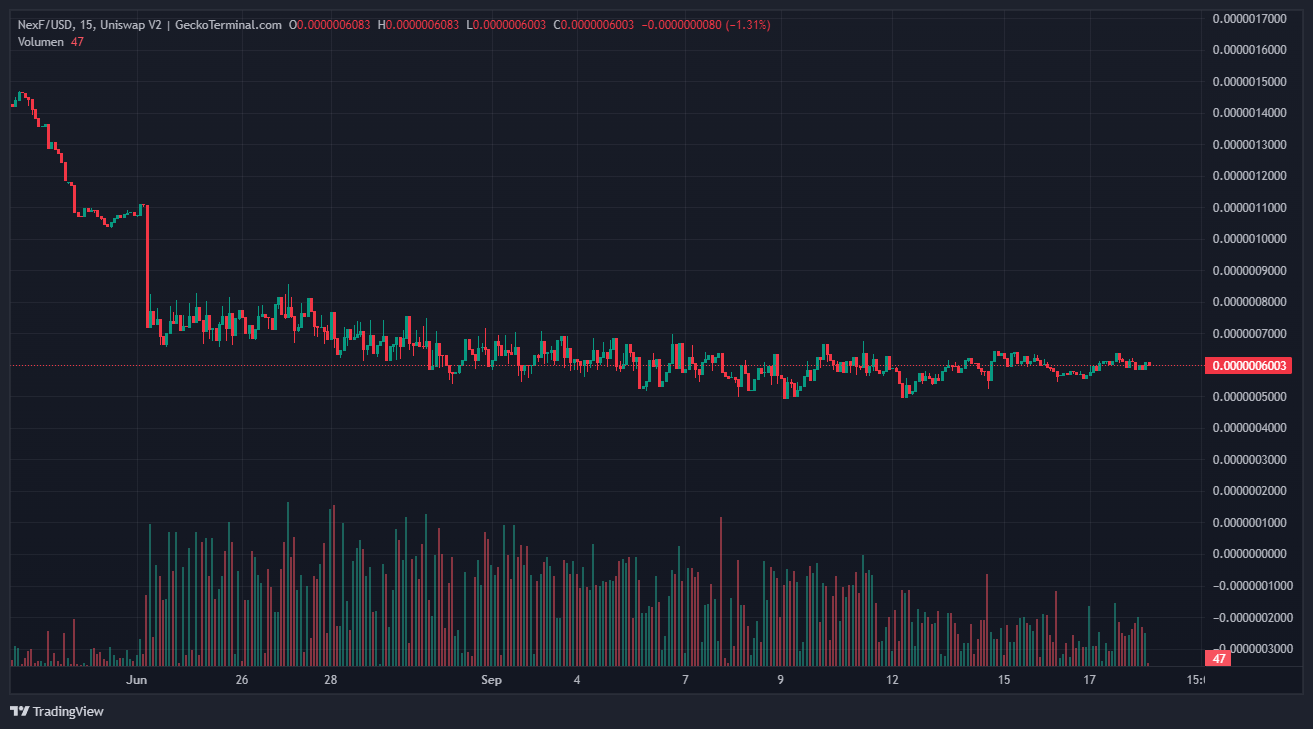
Task: Click the TradingView logo icon
Action: [19, 711]
